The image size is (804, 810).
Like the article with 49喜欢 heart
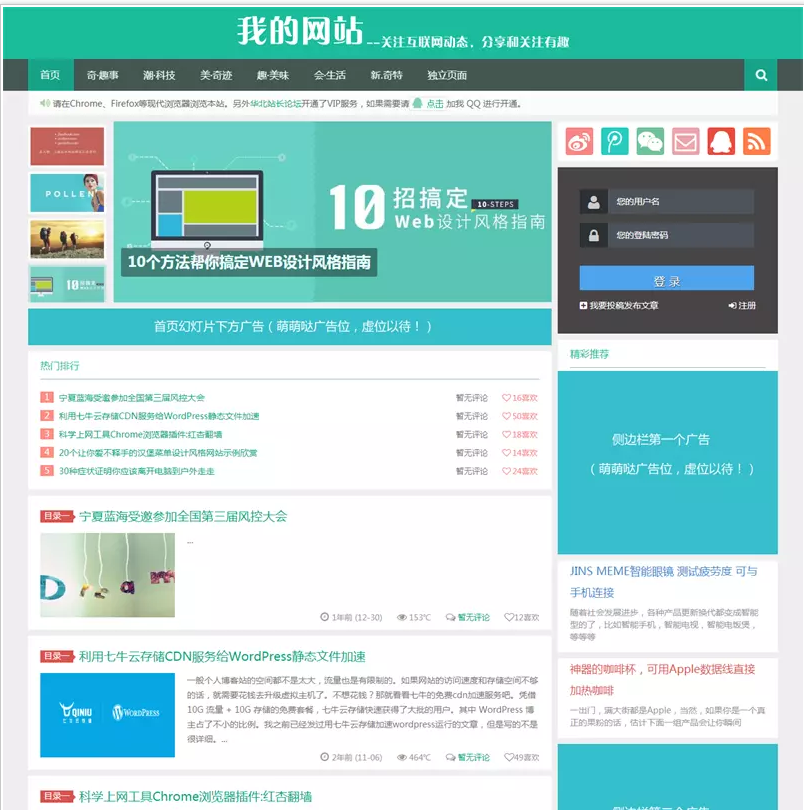509,757
